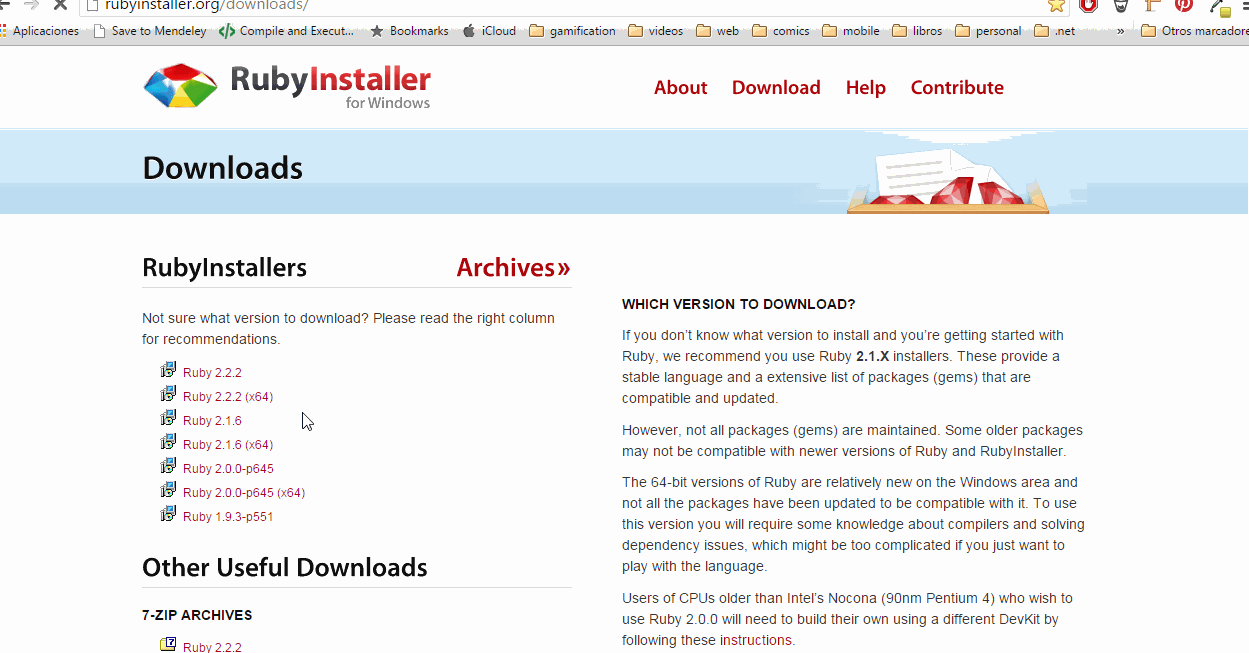Expand hidden bookmarks with » chevron

pyautogui.click(x=1120, y=31)
